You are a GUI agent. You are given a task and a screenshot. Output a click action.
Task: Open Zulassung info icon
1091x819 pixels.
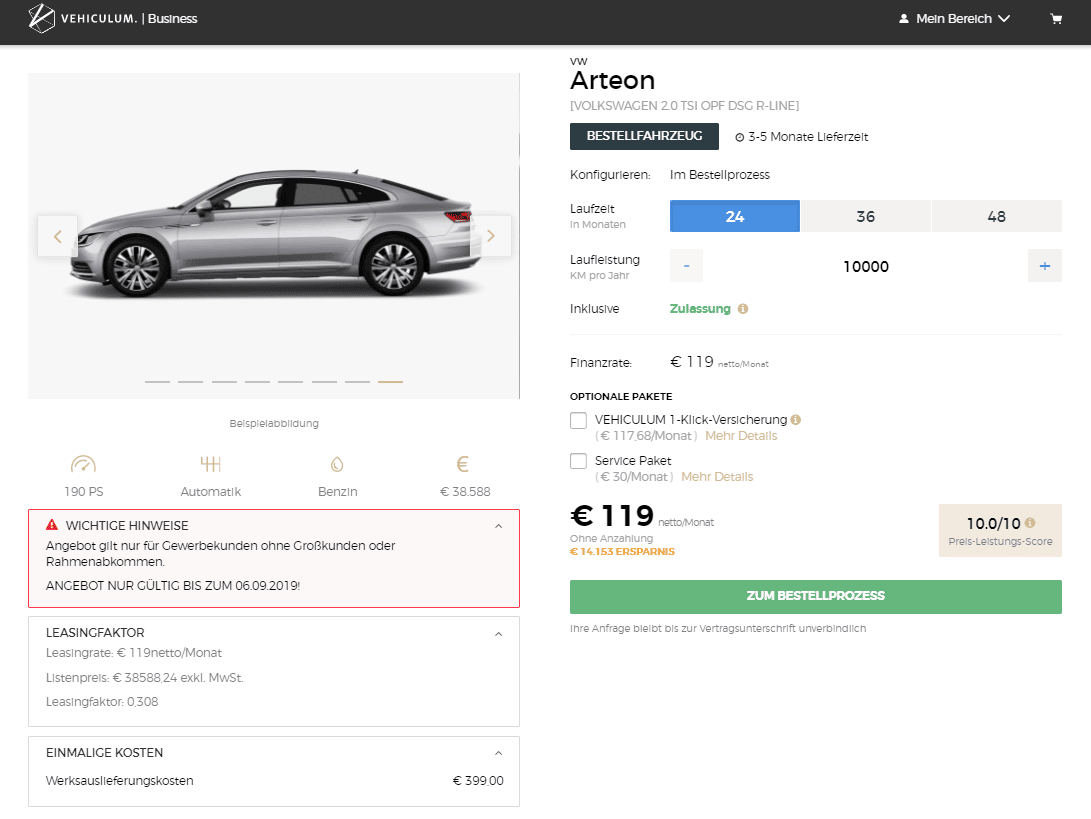point(743,308)
